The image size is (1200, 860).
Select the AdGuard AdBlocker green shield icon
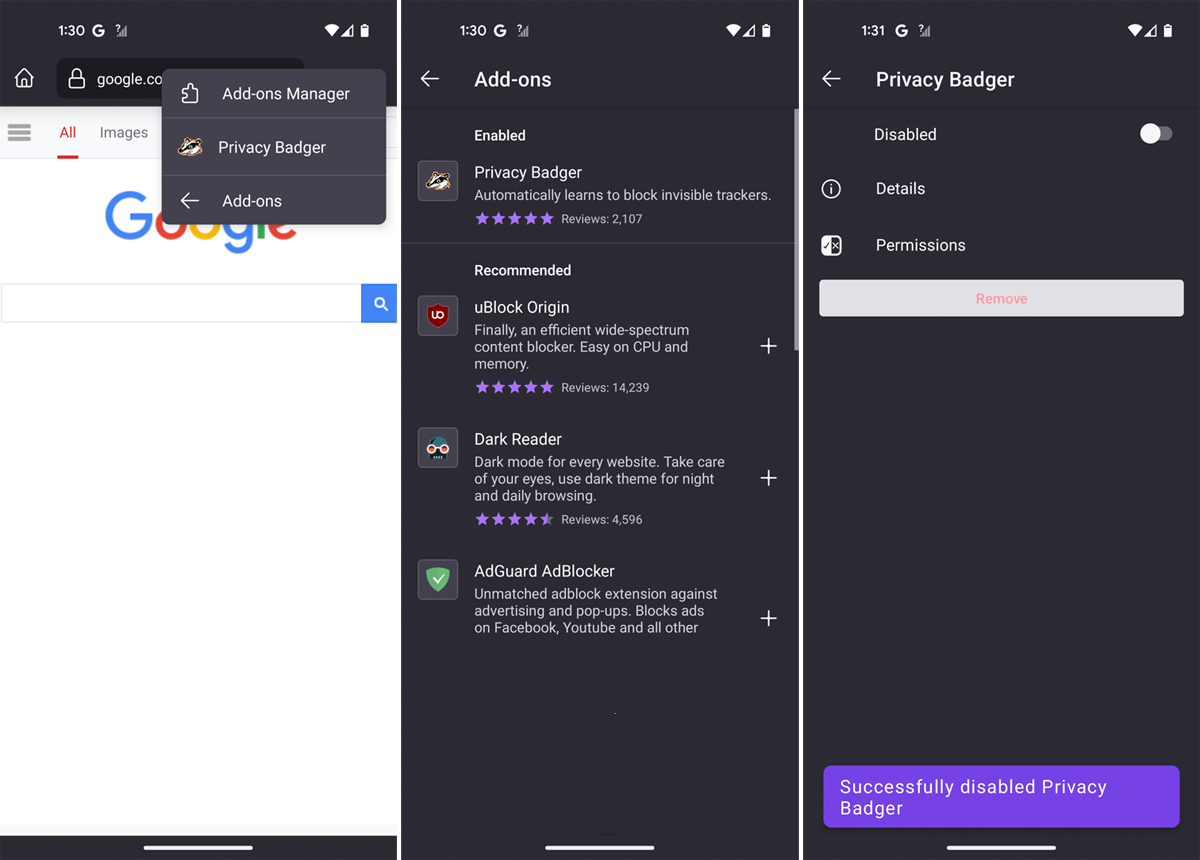[438, 579]
